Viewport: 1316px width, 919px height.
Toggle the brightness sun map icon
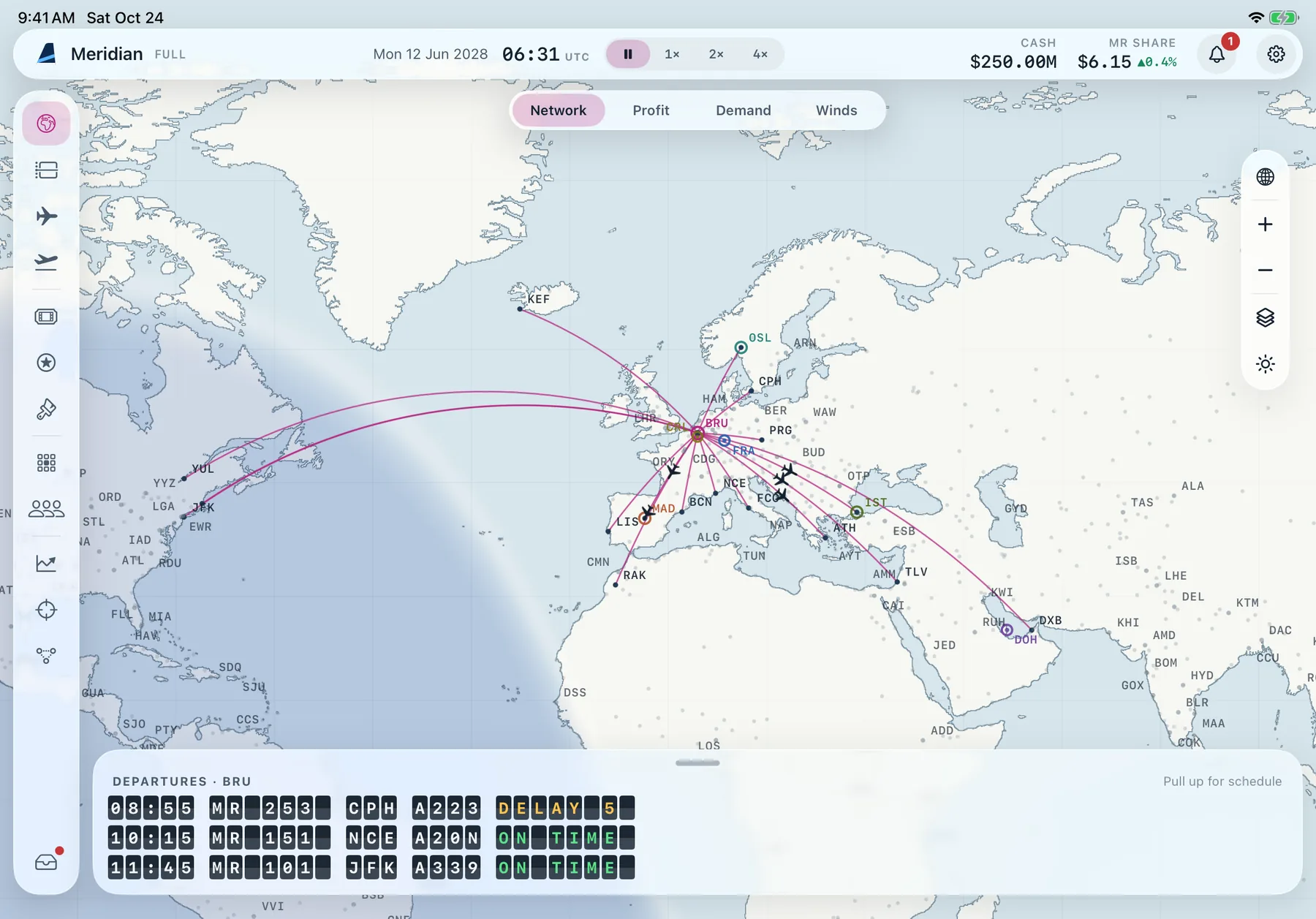pos(1265,364)
